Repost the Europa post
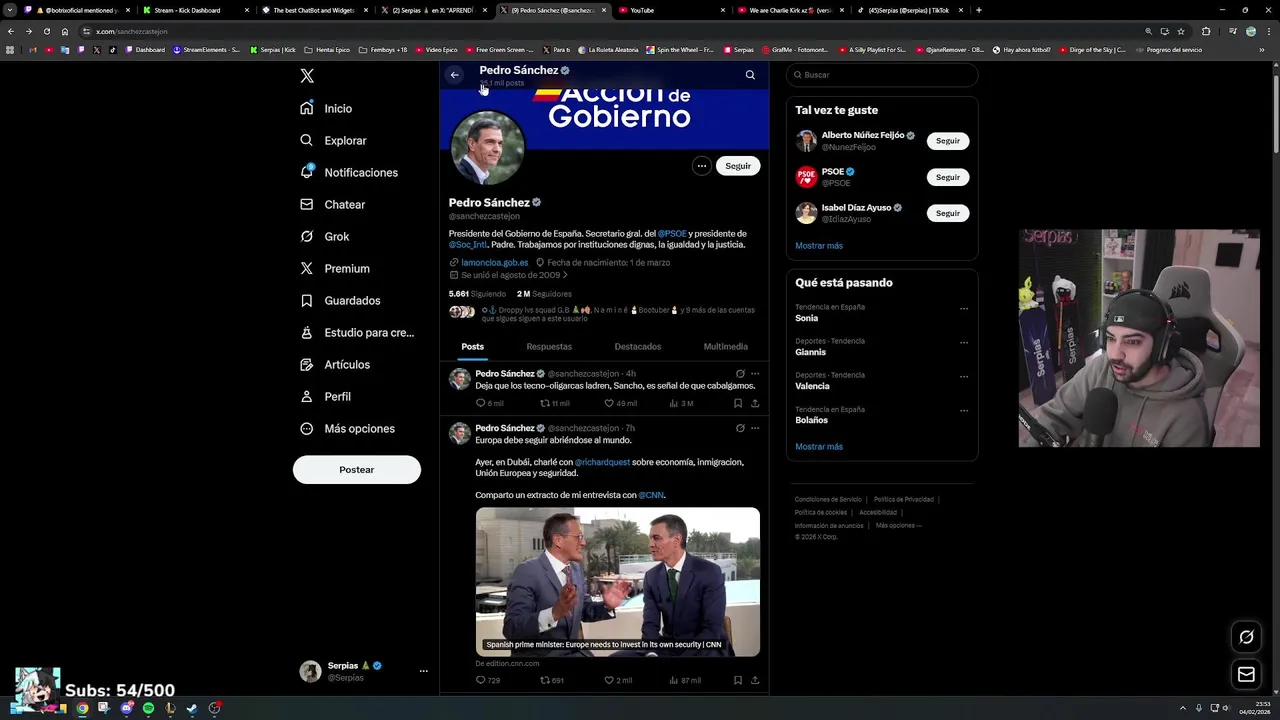 click(545, 680)
